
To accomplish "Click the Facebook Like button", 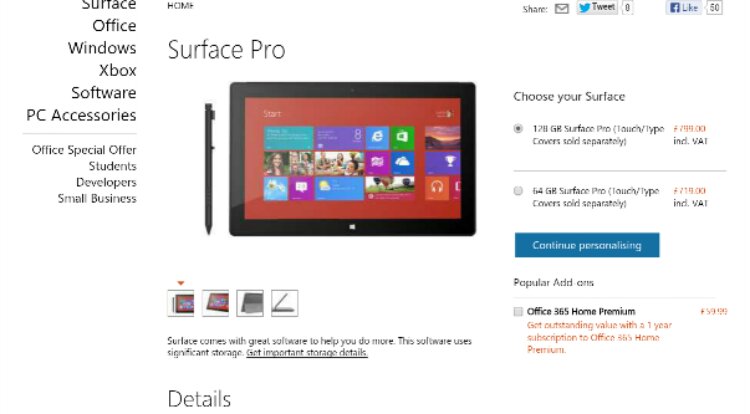I will tap(684, 8).
